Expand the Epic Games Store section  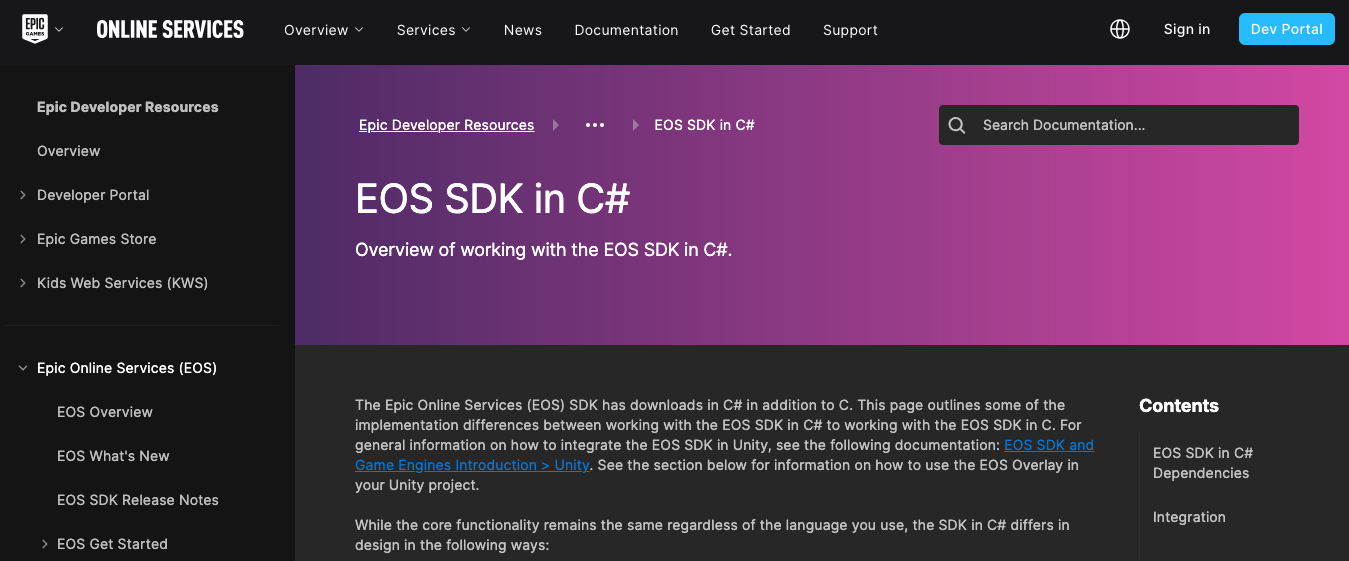click(x=23, y=239)
